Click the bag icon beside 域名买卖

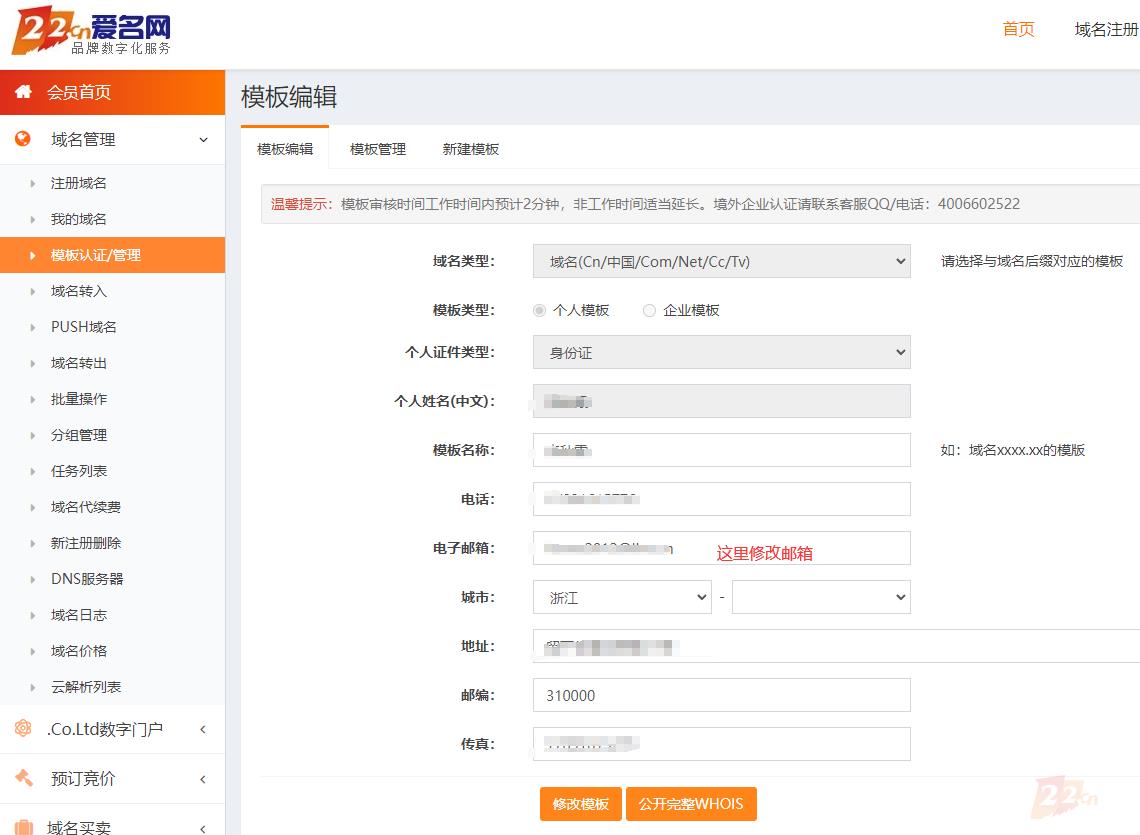(x=23, y=826)
